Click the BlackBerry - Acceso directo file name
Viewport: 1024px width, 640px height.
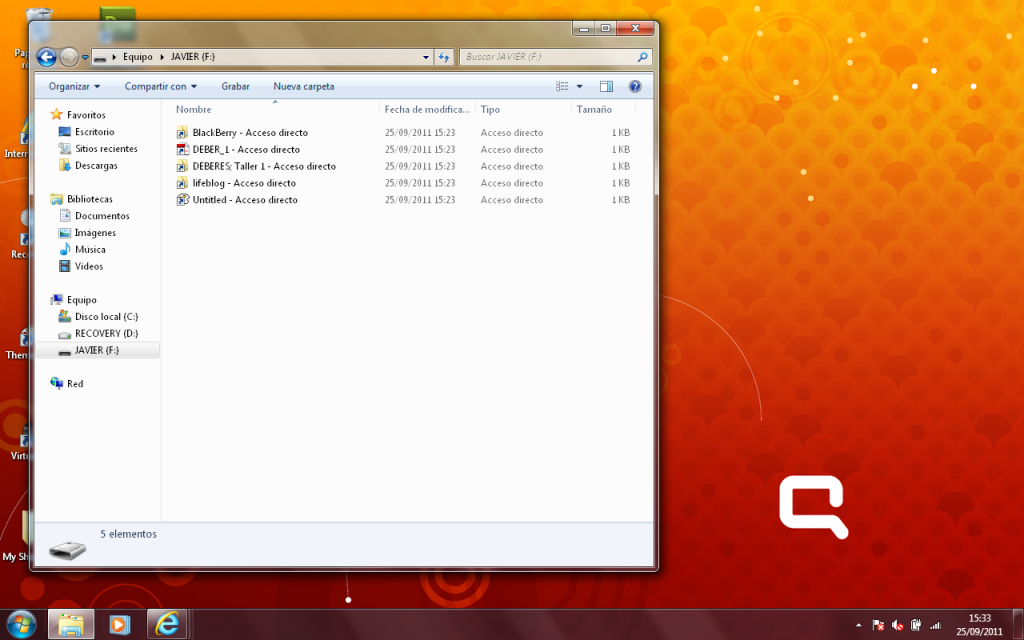coord(250,133)
